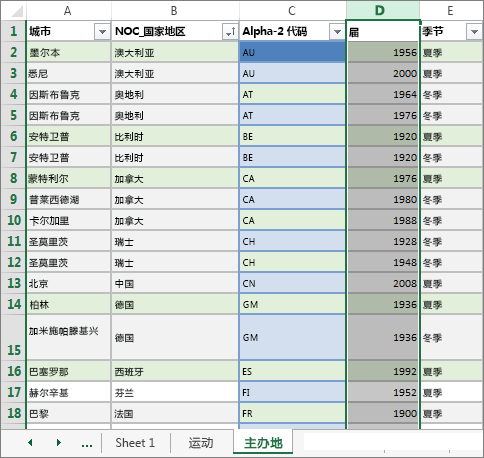The height and width of the screenshot is (458, 484).
Task: Click the year 1952 cell
Action: point(383,392)
